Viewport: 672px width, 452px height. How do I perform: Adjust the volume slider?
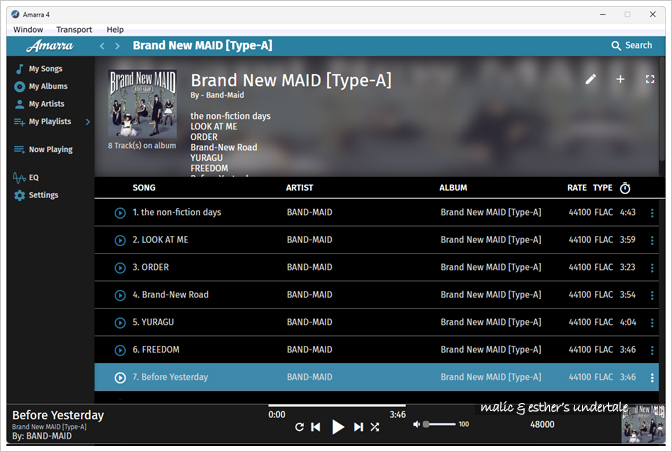pos(439,424)
